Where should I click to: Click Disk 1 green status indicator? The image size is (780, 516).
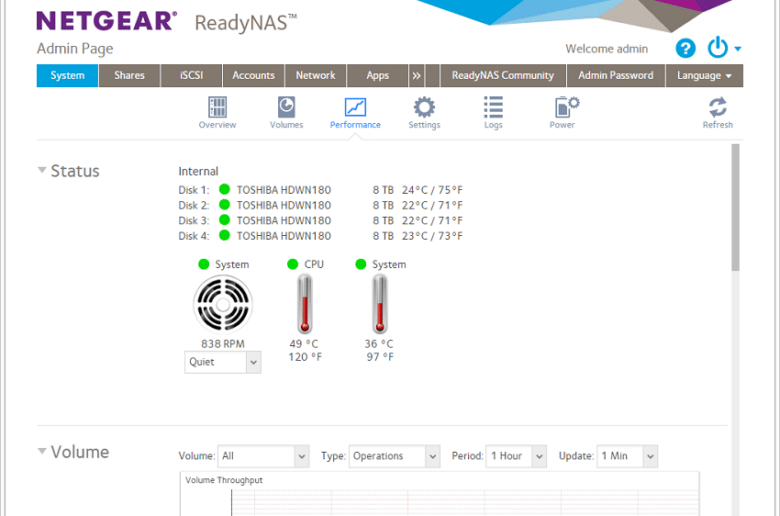click(x=224, y=189)
